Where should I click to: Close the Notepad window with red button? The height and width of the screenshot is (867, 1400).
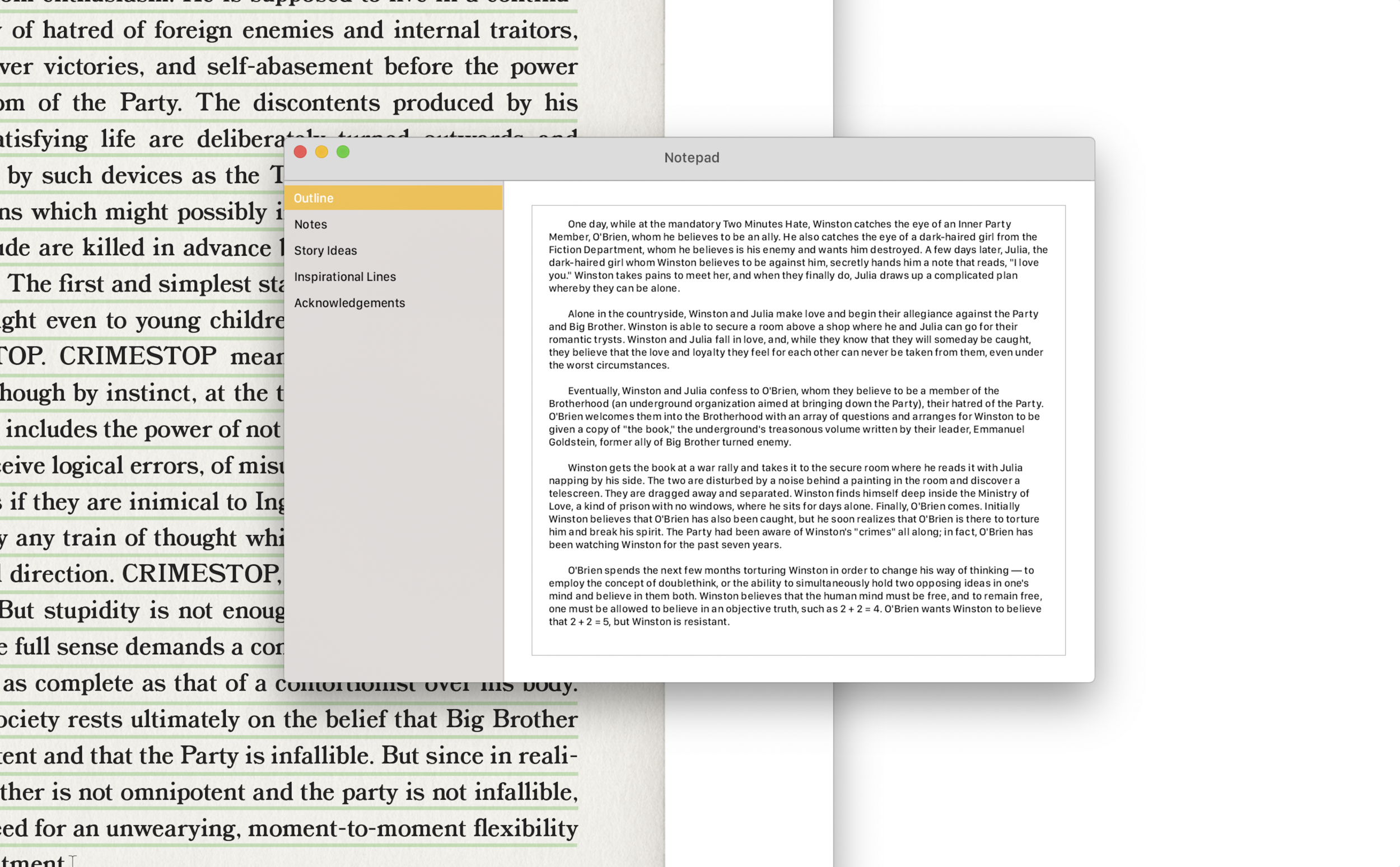[x=300, y=152]
